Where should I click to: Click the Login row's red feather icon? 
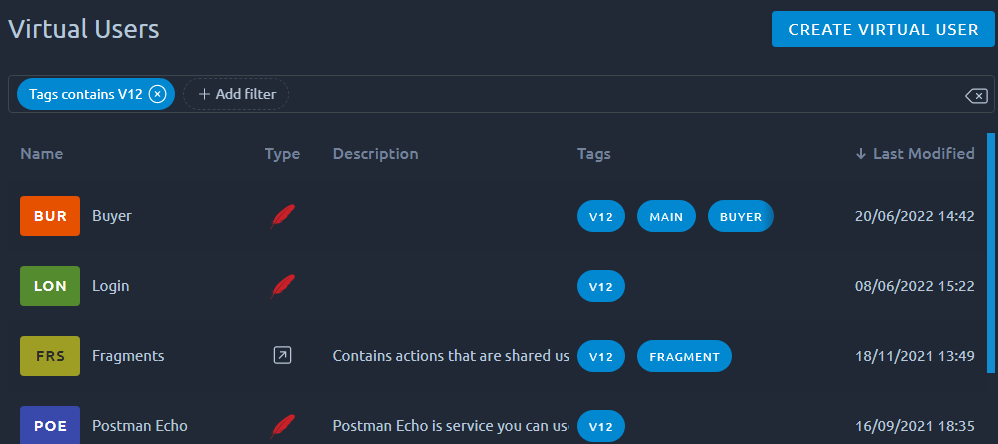coord(282,286)
